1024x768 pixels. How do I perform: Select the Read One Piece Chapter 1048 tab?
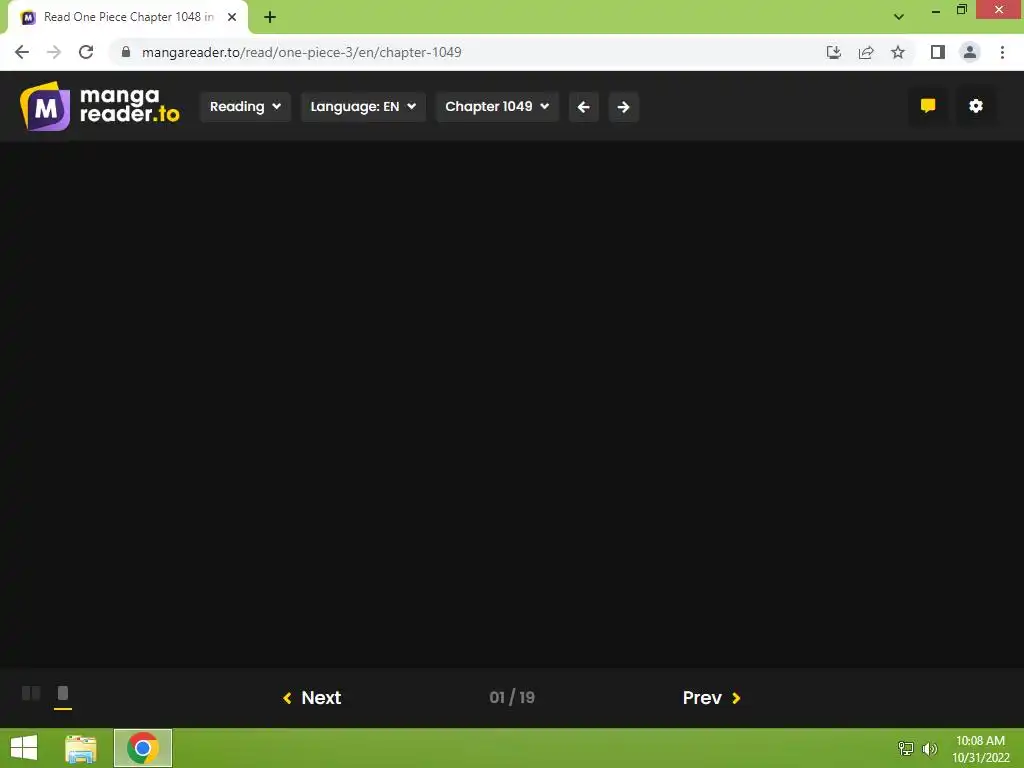(128, 17)
